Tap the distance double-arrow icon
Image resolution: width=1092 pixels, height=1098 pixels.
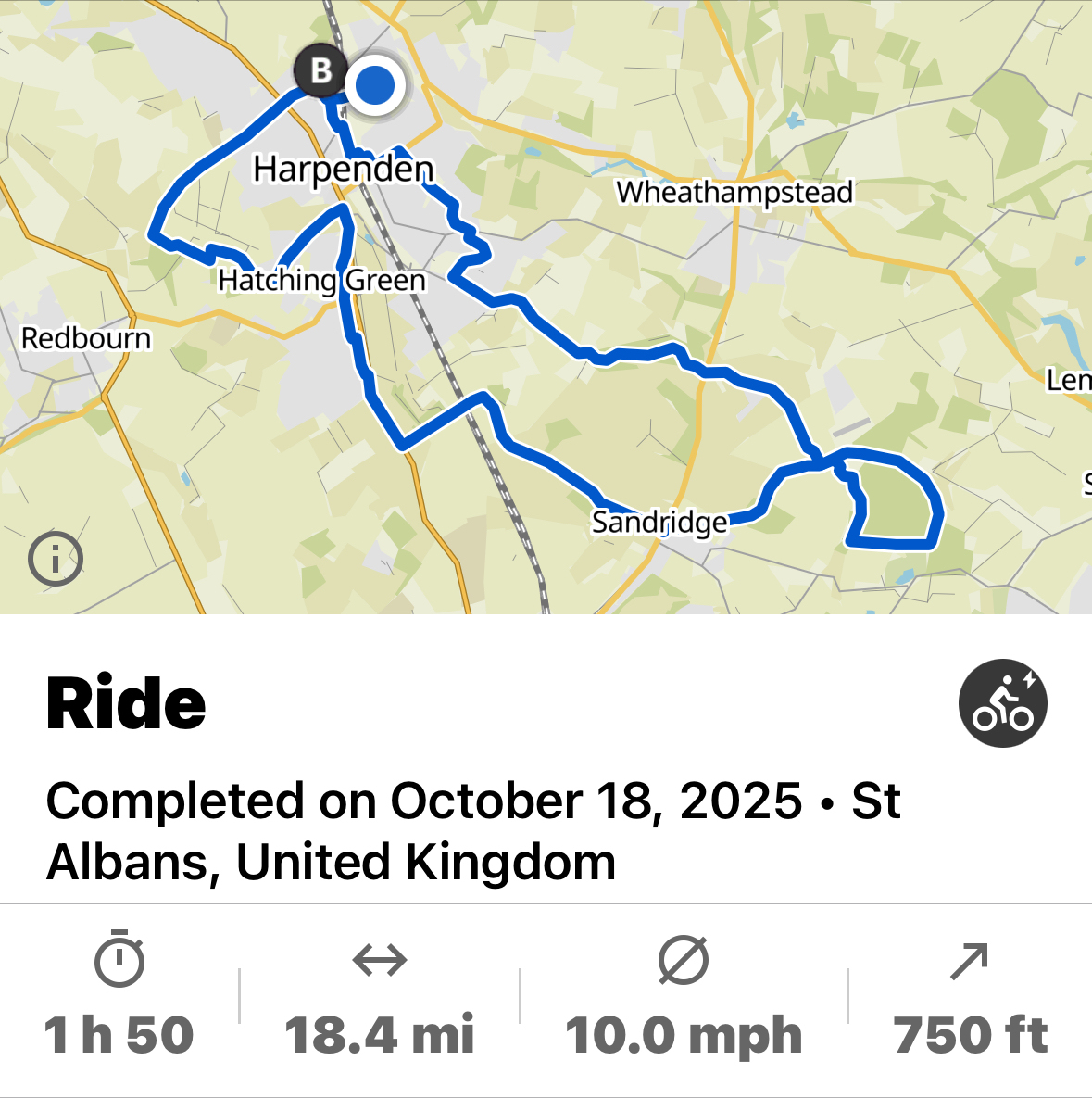coord(380,960)
